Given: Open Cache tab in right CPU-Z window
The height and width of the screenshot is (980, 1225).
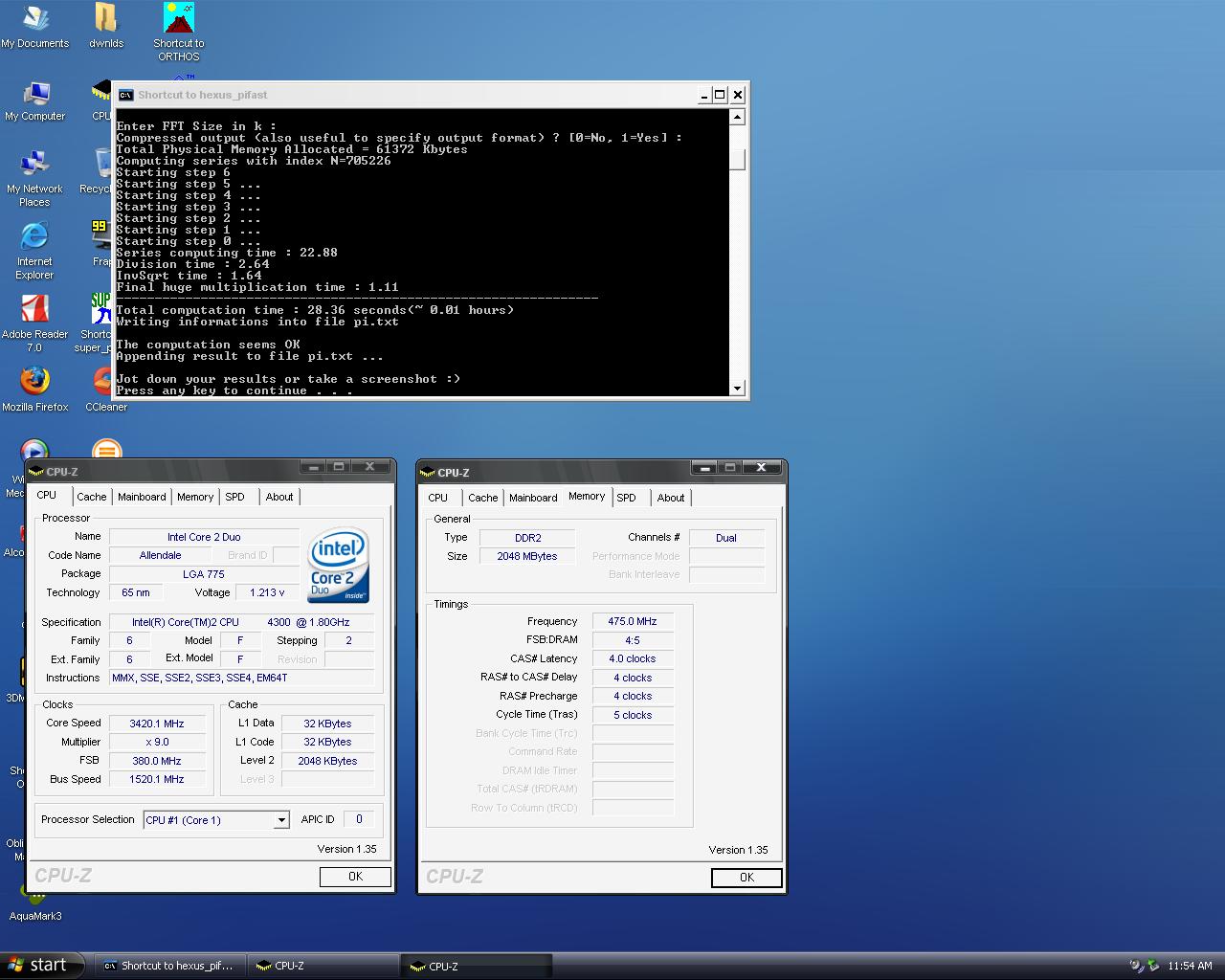Looking at the screenshot, I should coord(483,498).
